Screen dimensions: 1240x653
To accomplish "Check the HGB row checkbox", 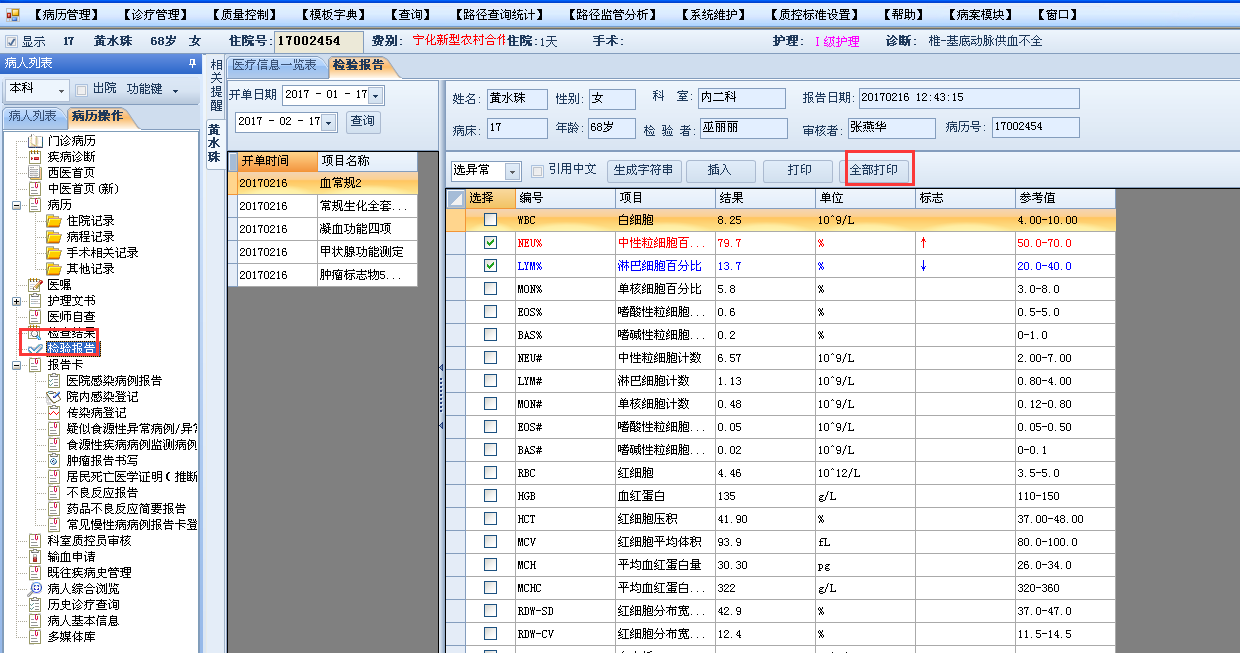I will tap(490, 496).
